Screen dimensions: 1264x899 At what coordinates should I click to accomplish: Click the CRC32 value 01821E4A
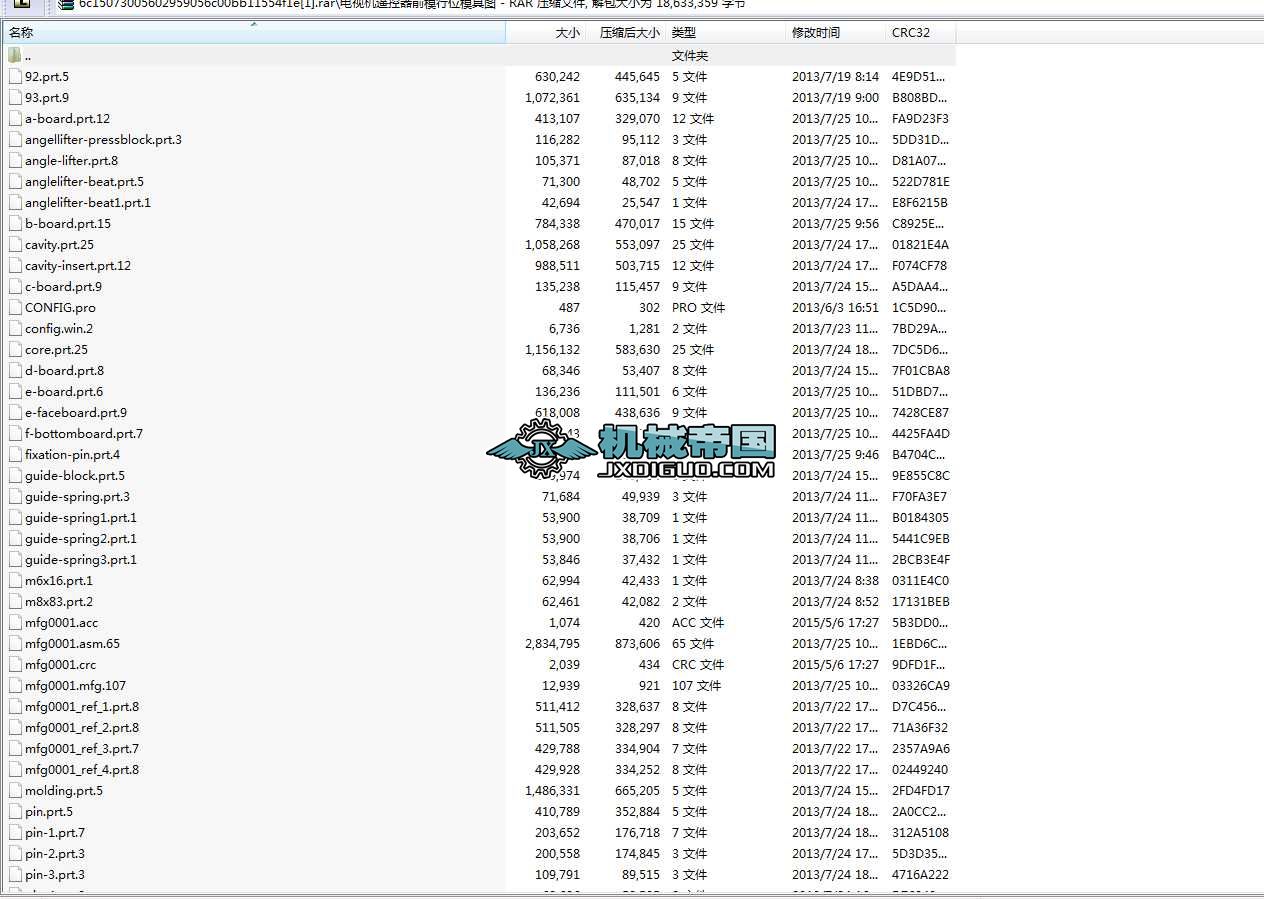(x=921, y=245)
